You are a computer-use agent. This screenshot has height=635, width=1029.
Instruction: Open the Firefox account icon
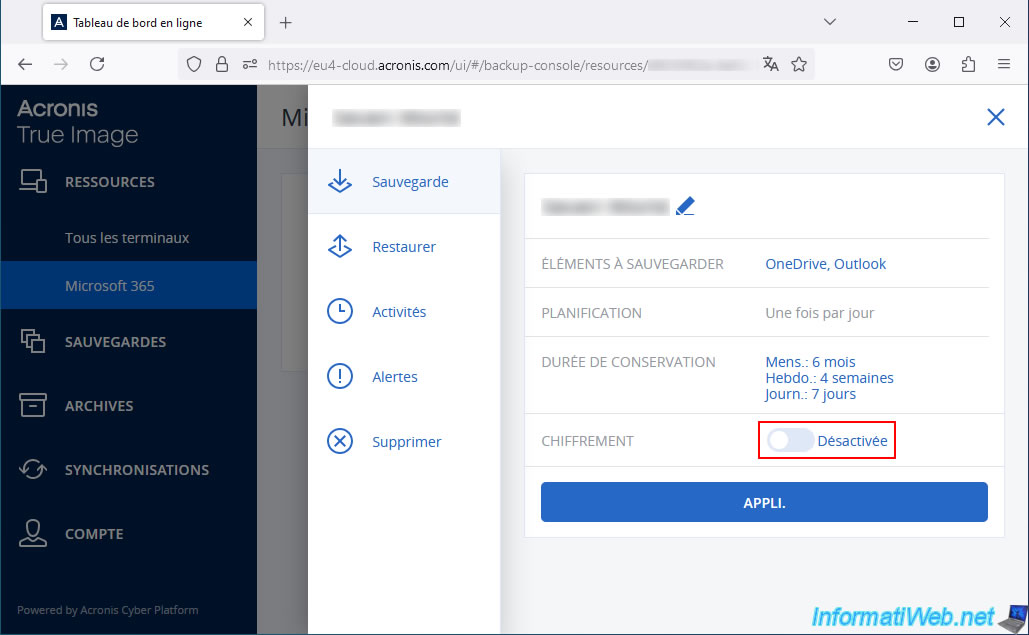(x=932, y=64)
